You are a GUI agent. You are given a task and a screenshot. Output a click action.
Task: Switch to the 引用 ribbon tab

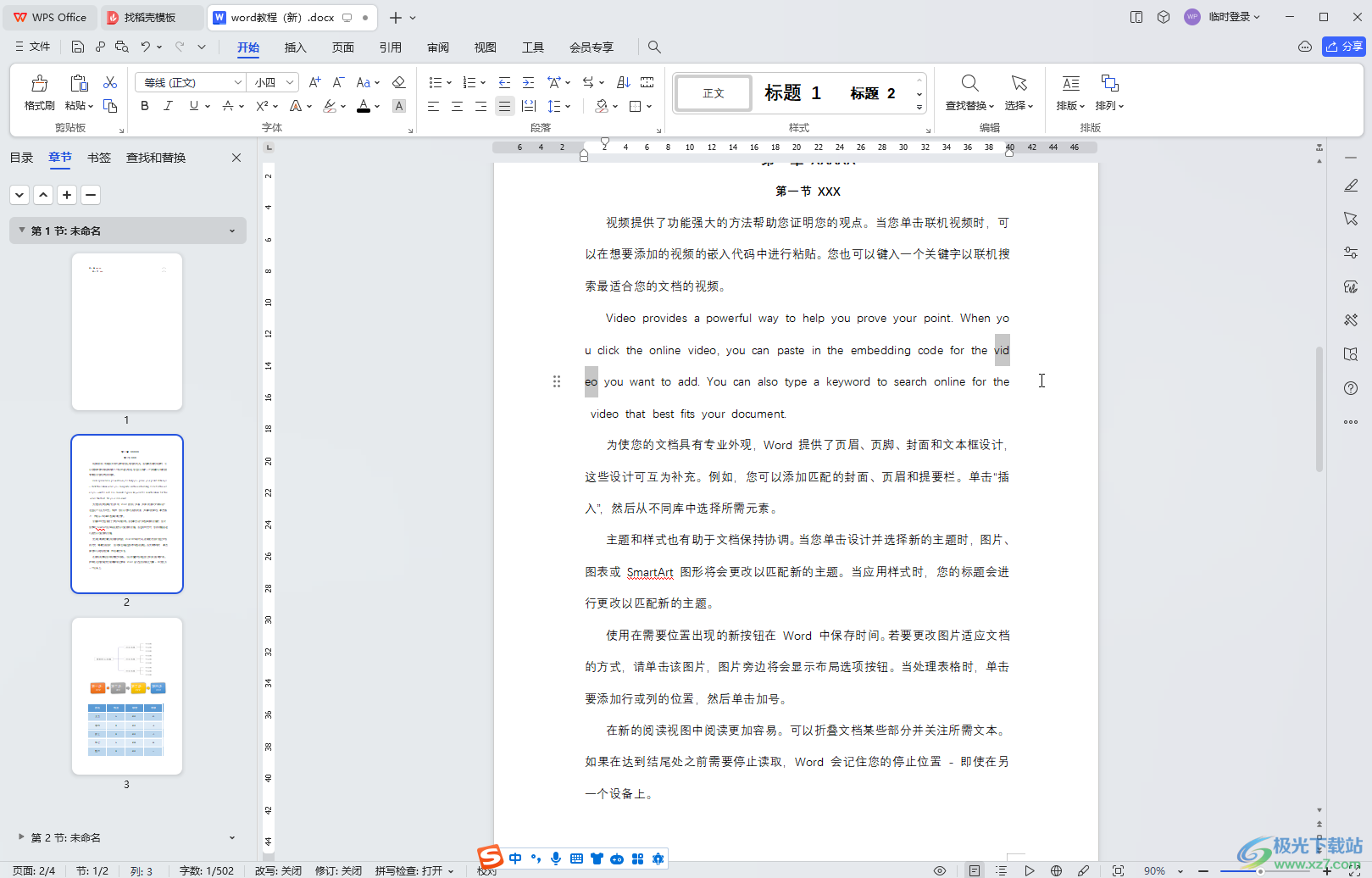click(x=391, y=47)
